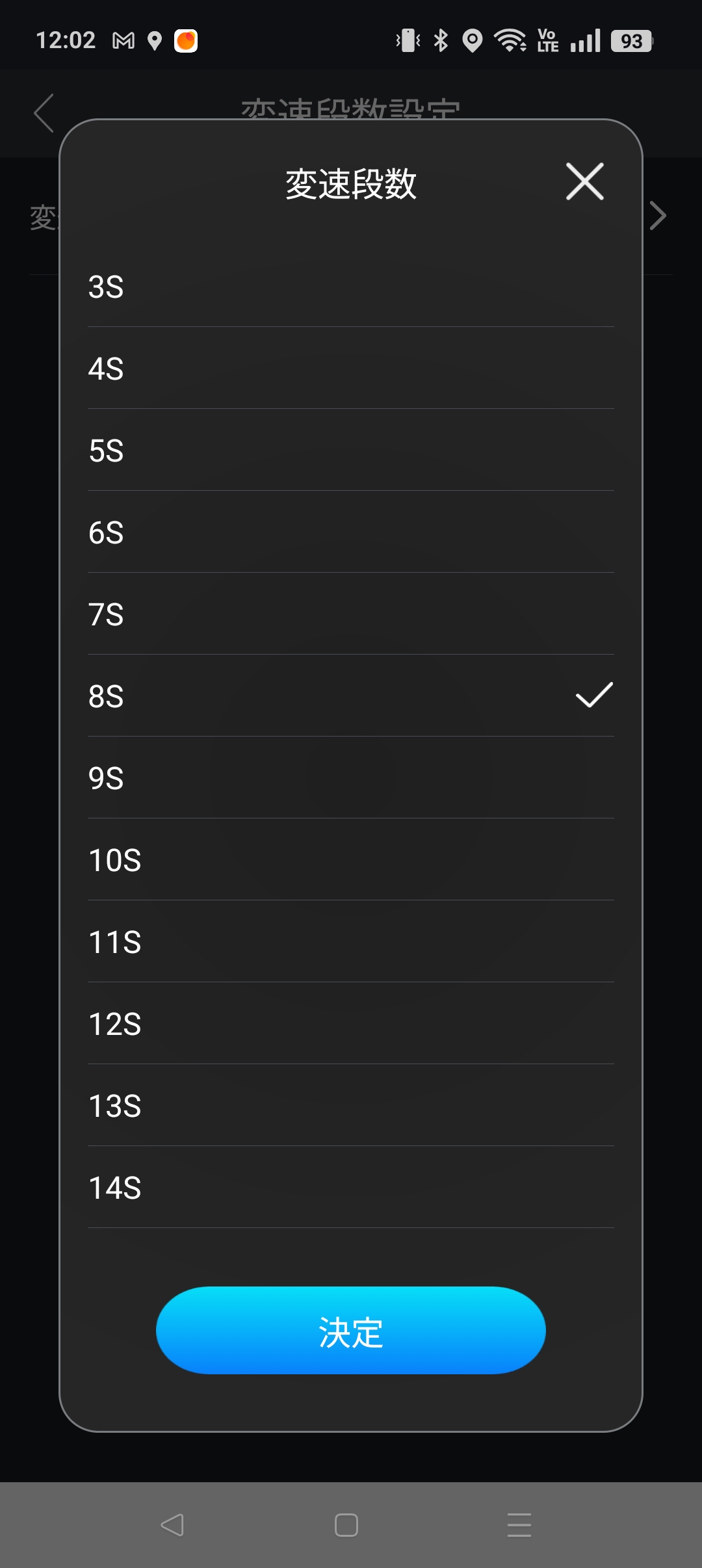Viewport: 702px width, 1568px height.
Task: Close the 変速段数 dialog with X
Action: pyautogui.click(x=585, y=181)
